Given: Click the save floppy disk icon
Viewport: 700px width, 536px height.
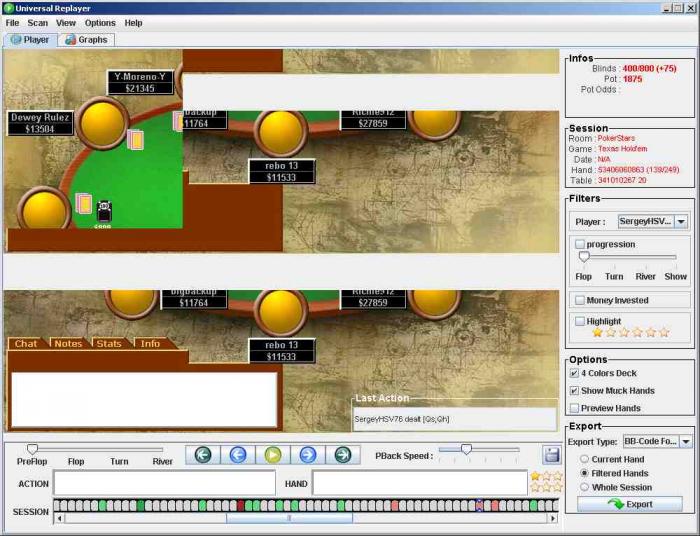Looking at the screenshot, I should pyautogui.click(x=551, y=455).
